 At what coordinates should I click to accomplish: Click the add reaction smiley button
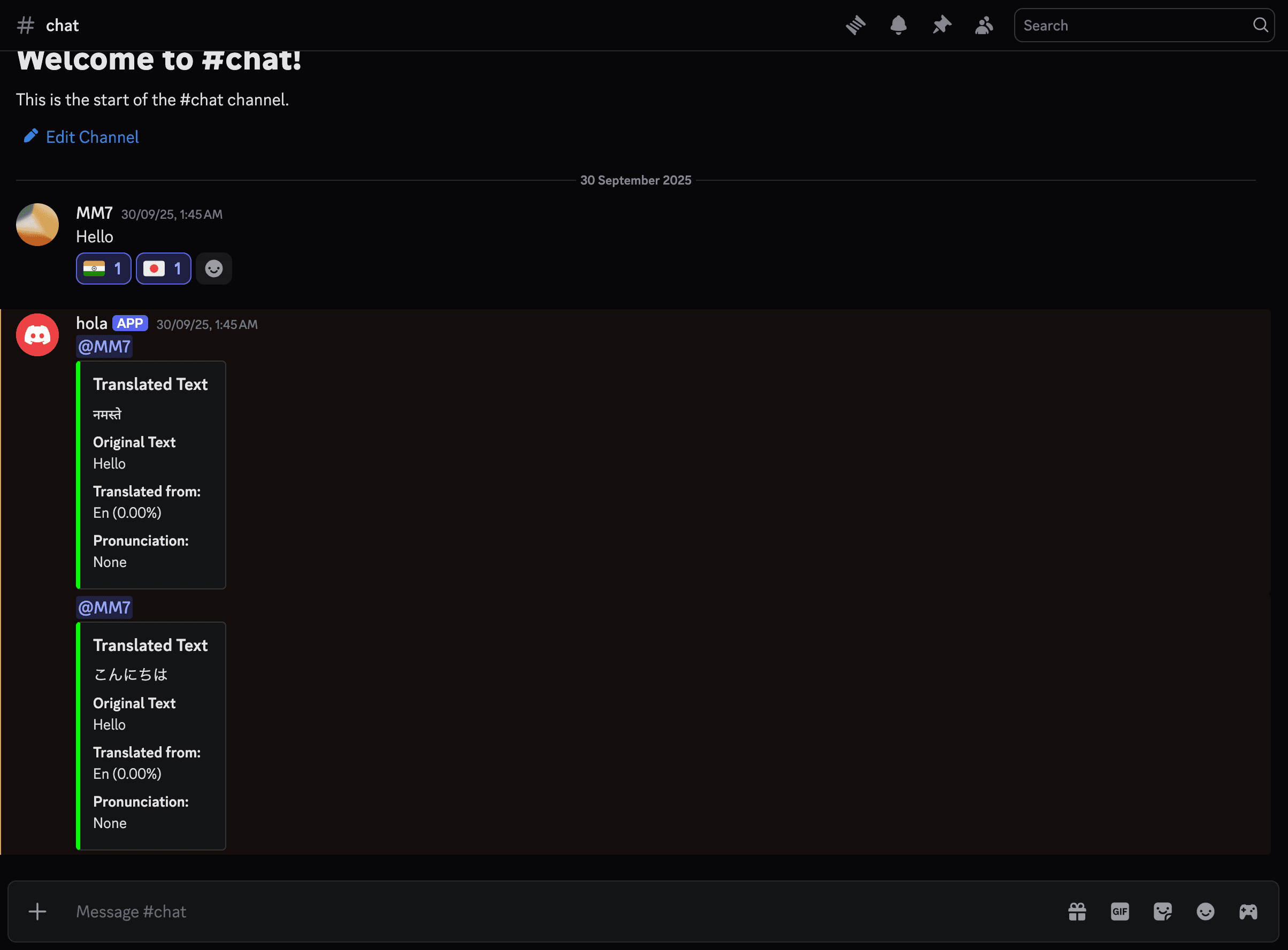(214, 269)
